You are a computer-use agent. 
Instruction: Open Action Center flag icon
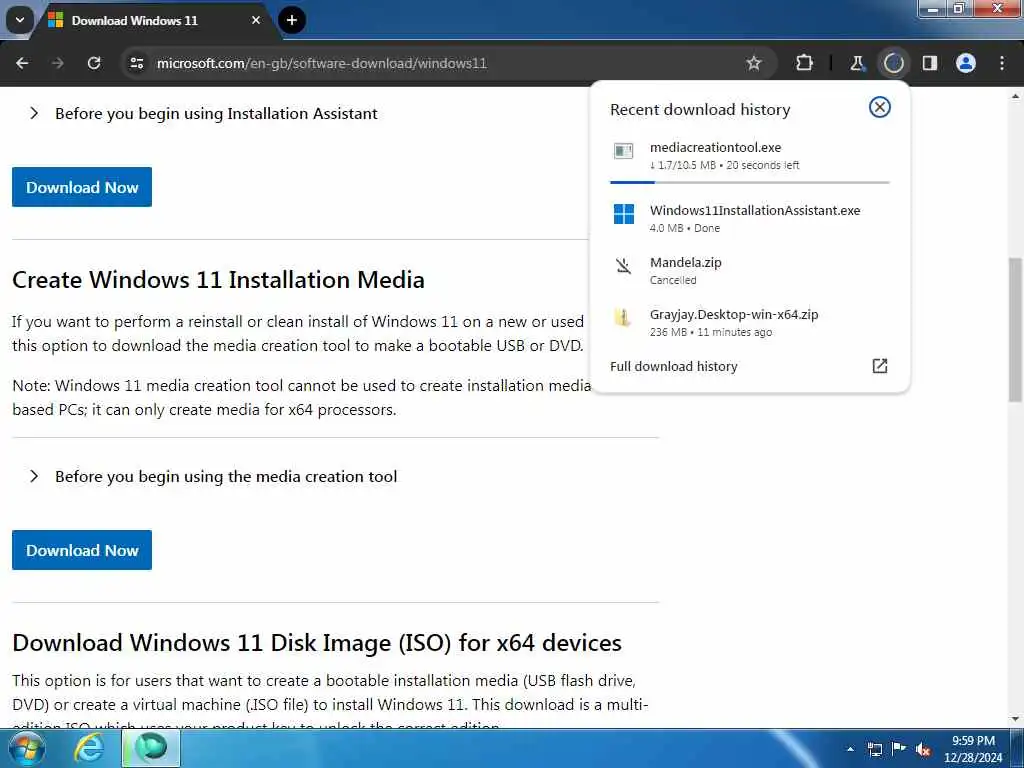click(x=899, y=749)
